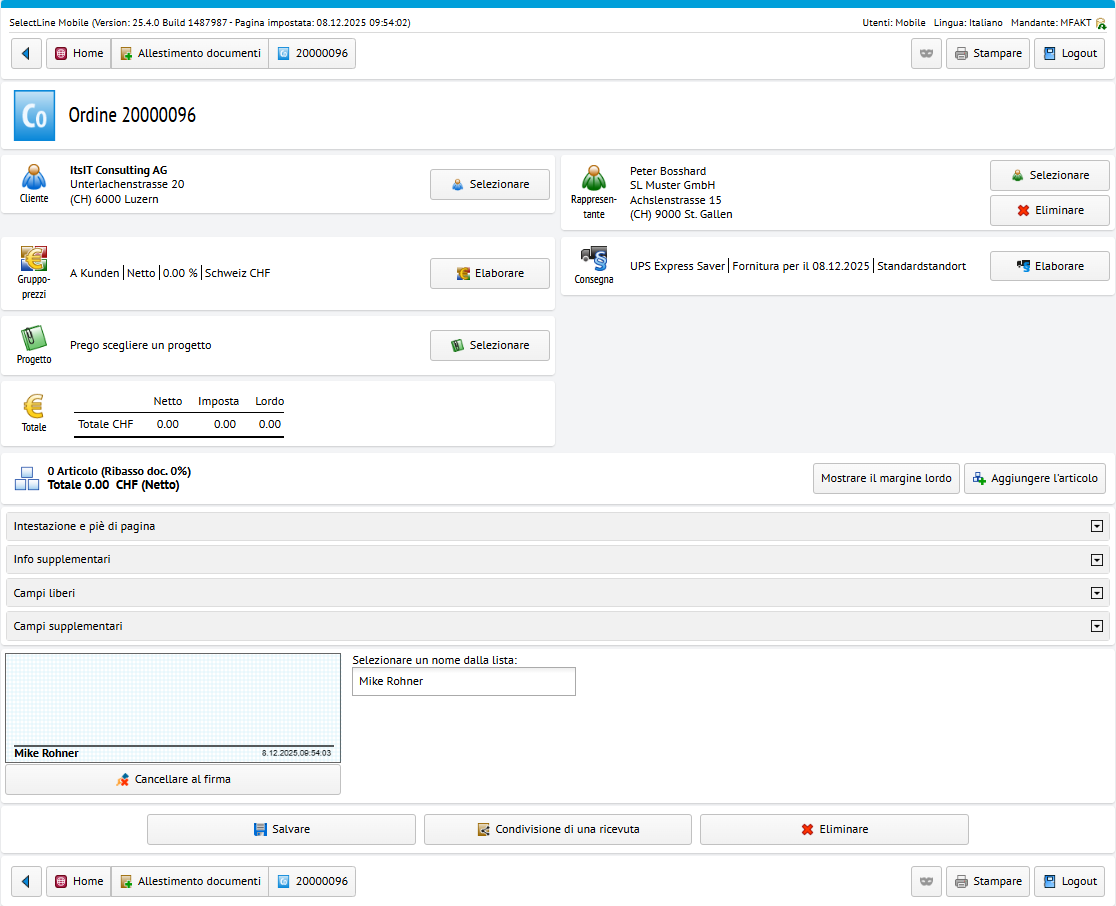This screenshot has height=906, width=1116.
Task: Click the mask icon button at top
Action: 926,53
